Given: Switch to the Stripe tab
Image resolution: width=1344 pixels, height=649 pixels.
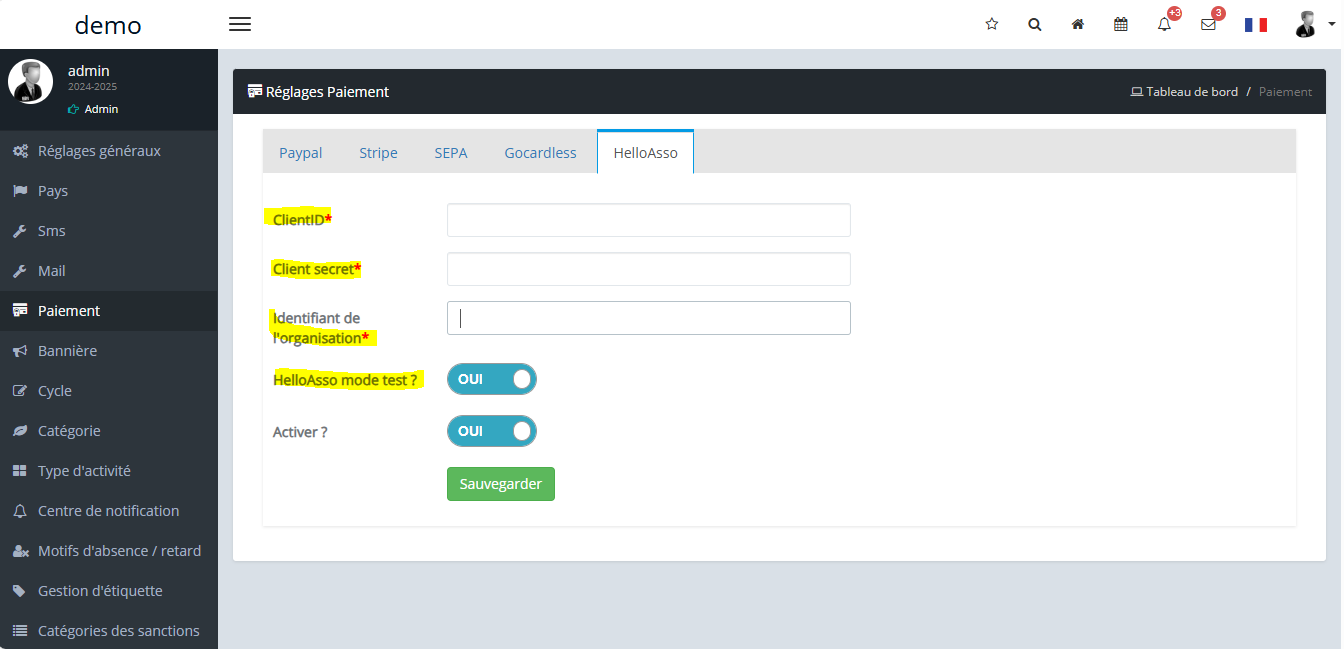Looking at the screenshot, I should tap(379, 153).
